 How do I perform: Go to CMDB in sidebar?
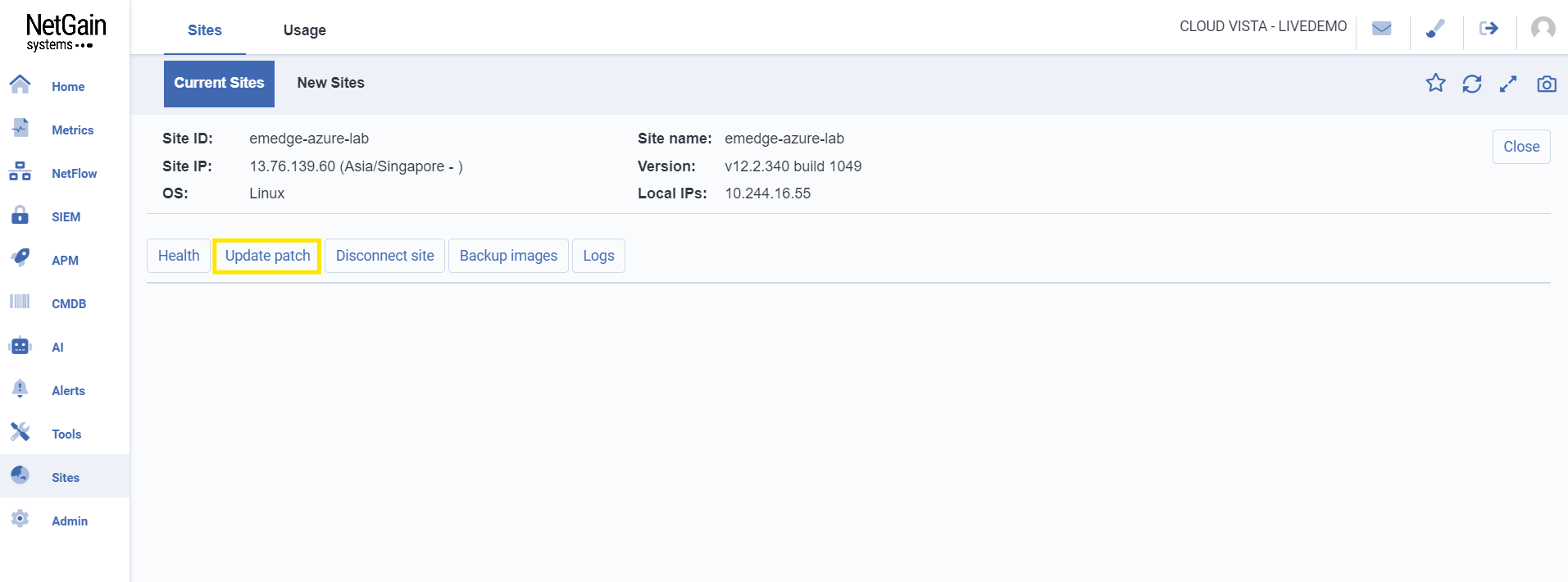[69, 304]
